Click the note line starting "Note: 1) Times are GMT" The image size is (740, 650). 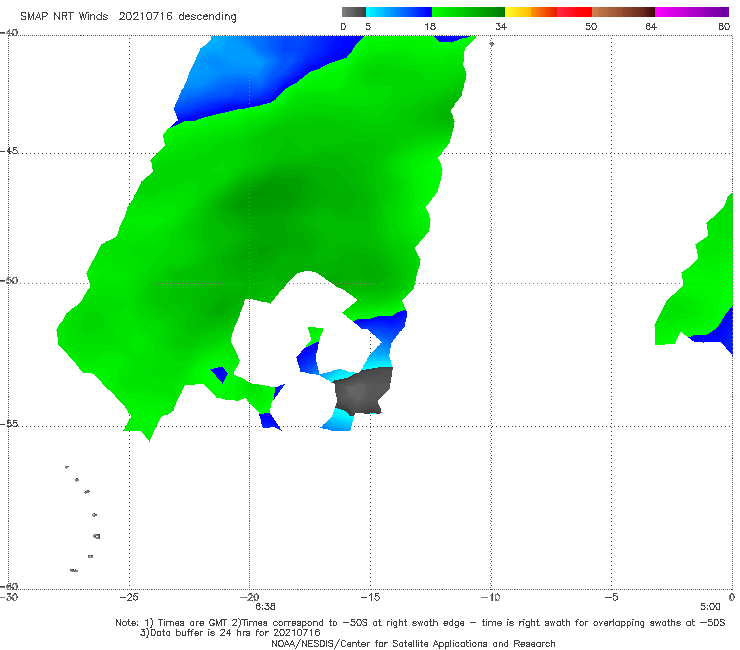420,623
